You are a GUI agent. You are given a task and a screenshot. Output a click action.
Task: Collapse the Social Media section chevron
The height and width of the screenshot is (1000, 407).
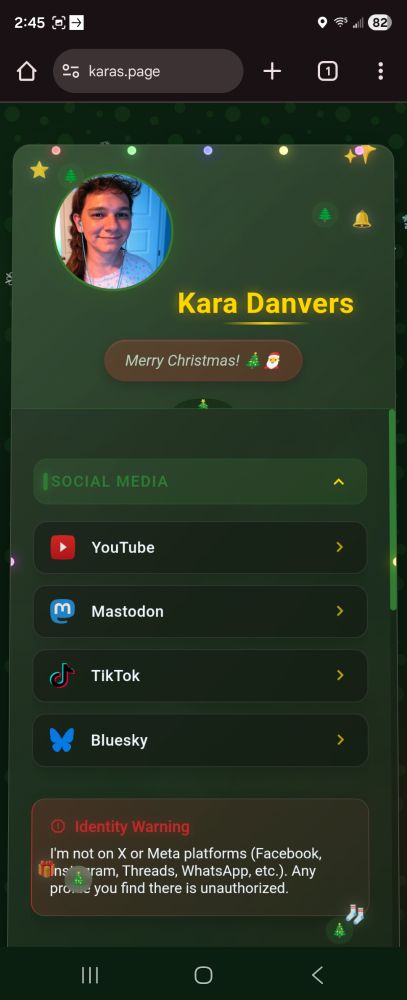click(339, 482)
